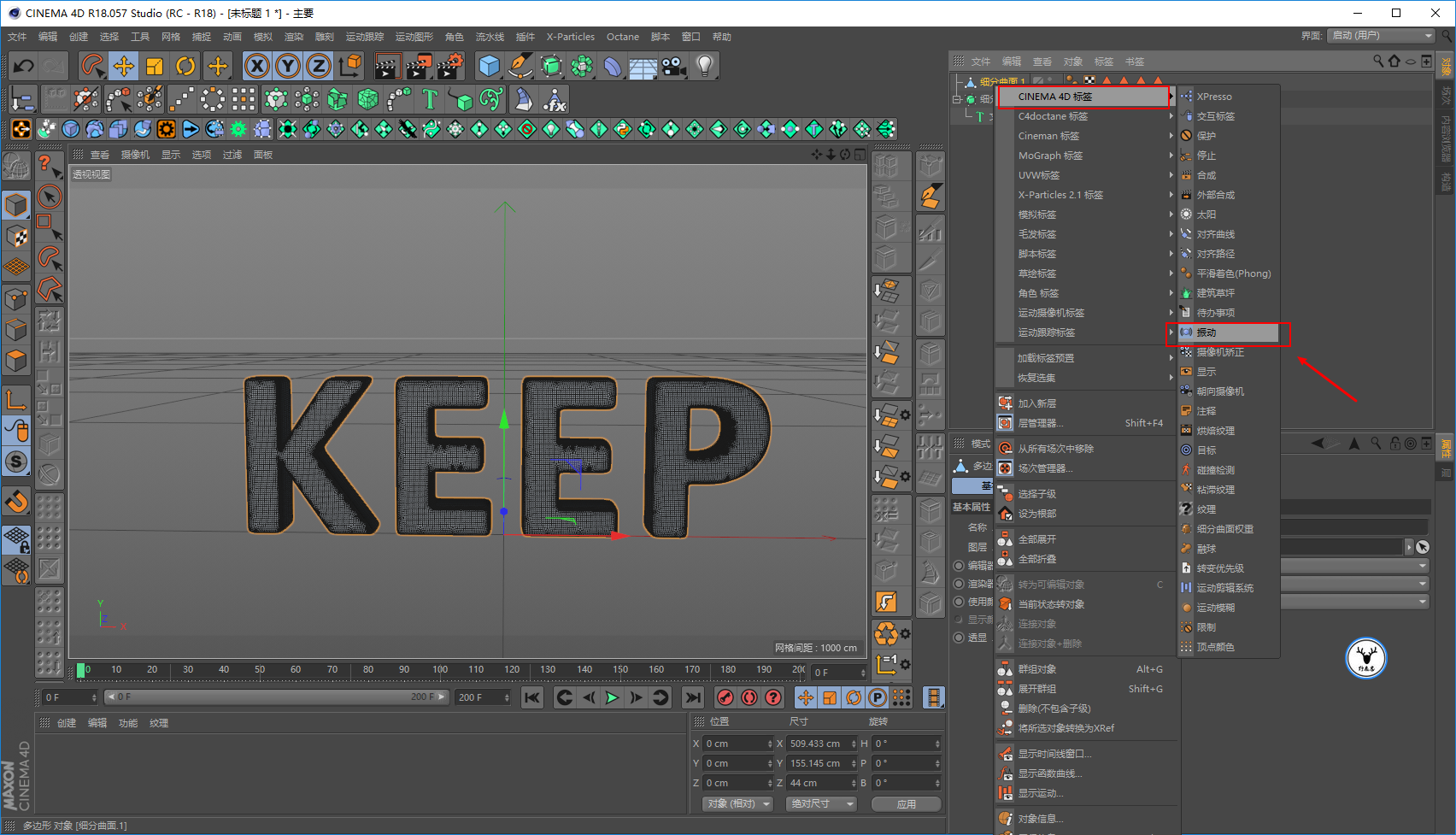Image resolution: width=1456 pixels, height=835 pixels.
Task: Jump to the animation end
Action: (x=693, y=697)
